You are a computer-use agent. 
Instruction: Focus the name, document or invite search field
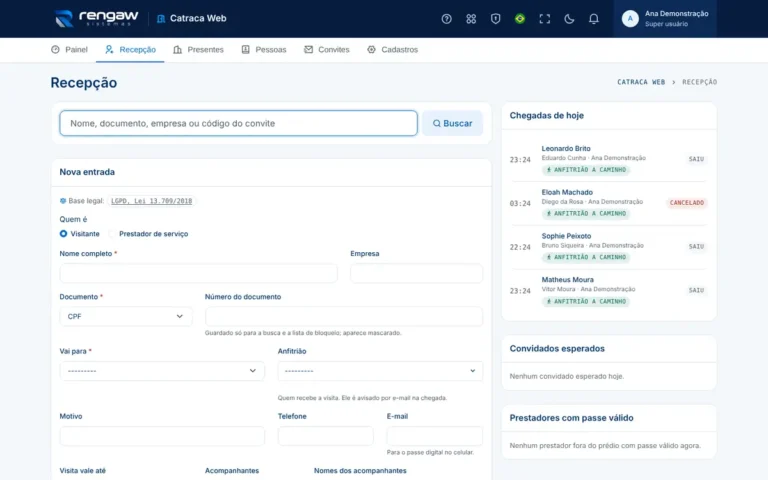click(239, 123)
